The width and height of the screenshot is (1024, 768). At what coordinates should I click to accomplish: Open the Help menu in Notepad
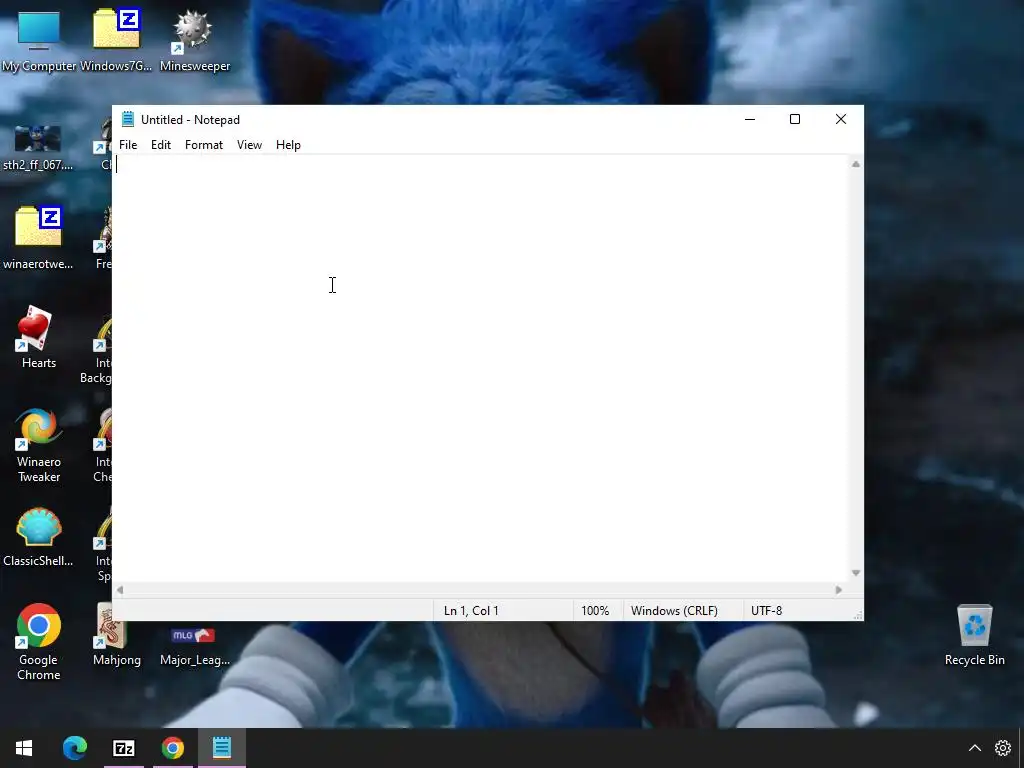(288, 145)
